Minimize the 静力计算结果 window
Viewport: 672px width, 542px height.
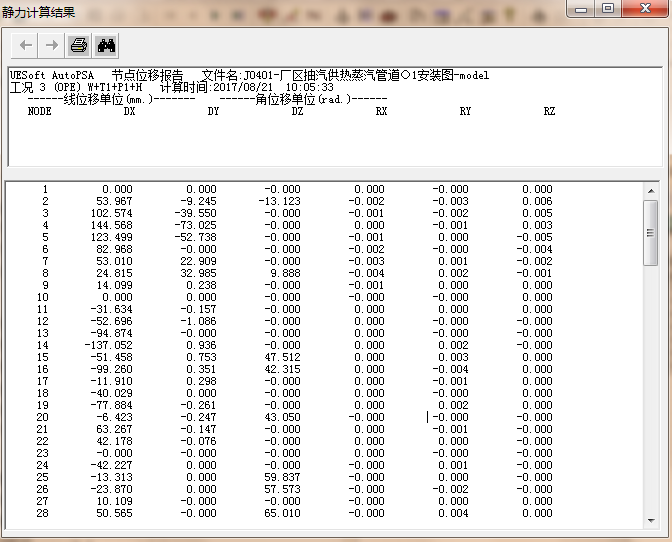tap(581, 9)
